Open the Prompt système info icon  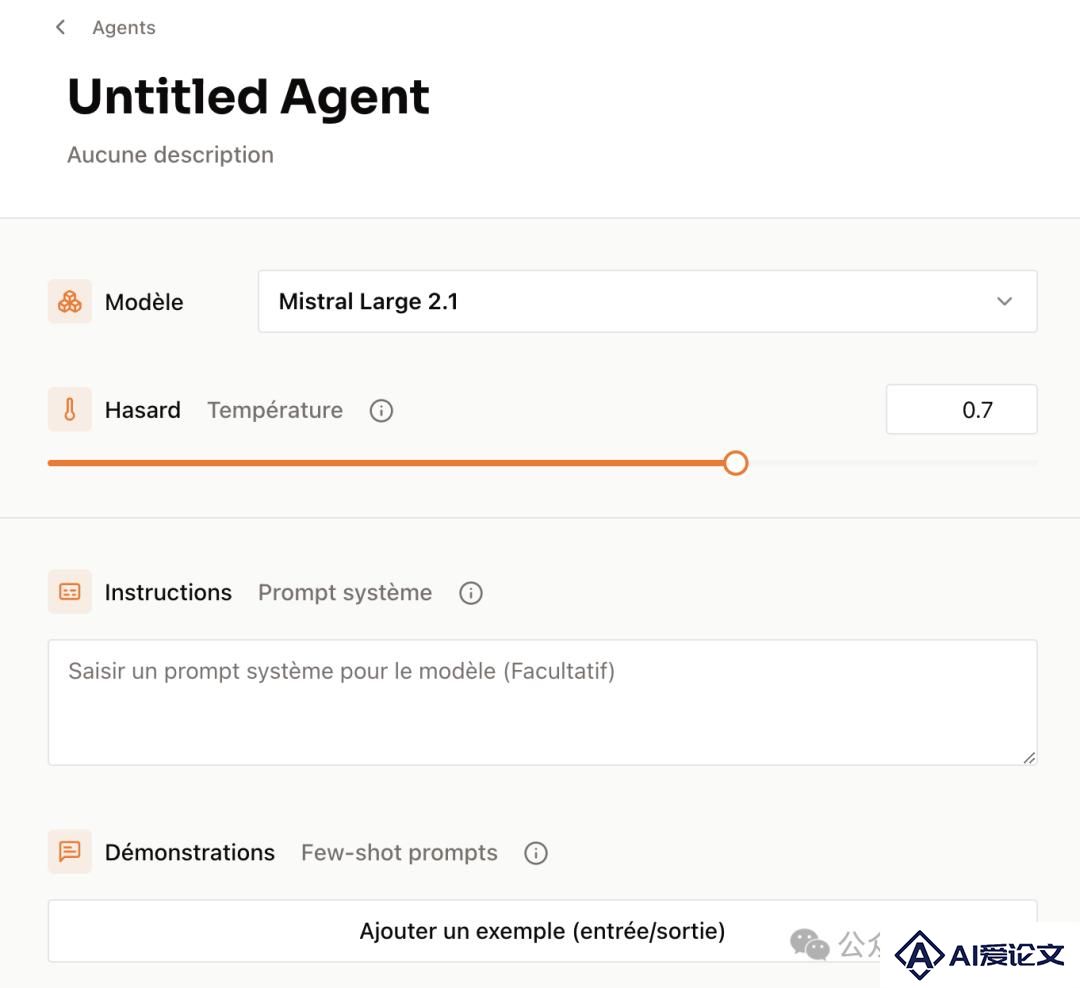(x=470, y=593)
